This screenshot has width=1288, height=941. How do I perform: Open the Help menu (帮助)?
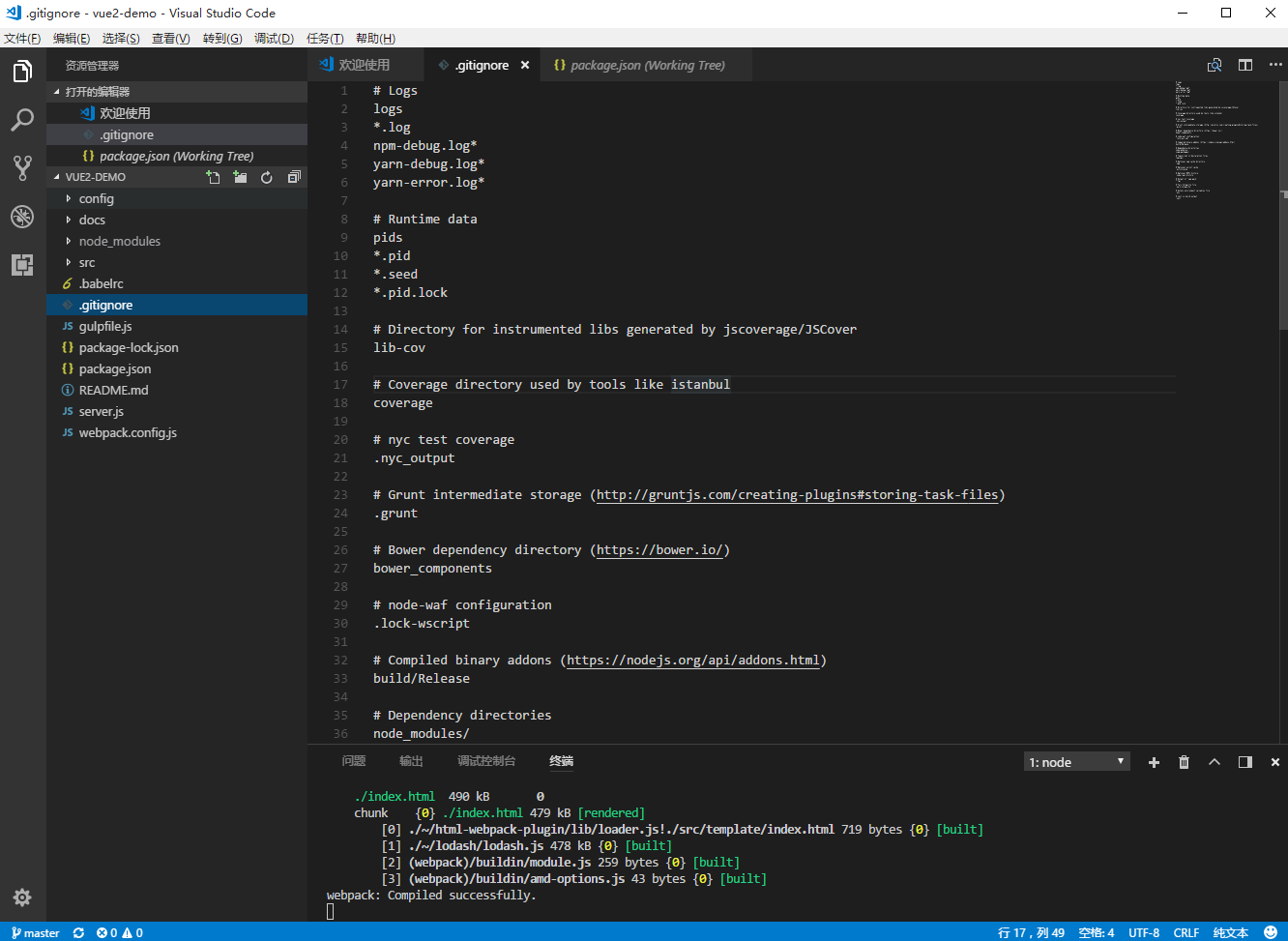coord(375,39)
